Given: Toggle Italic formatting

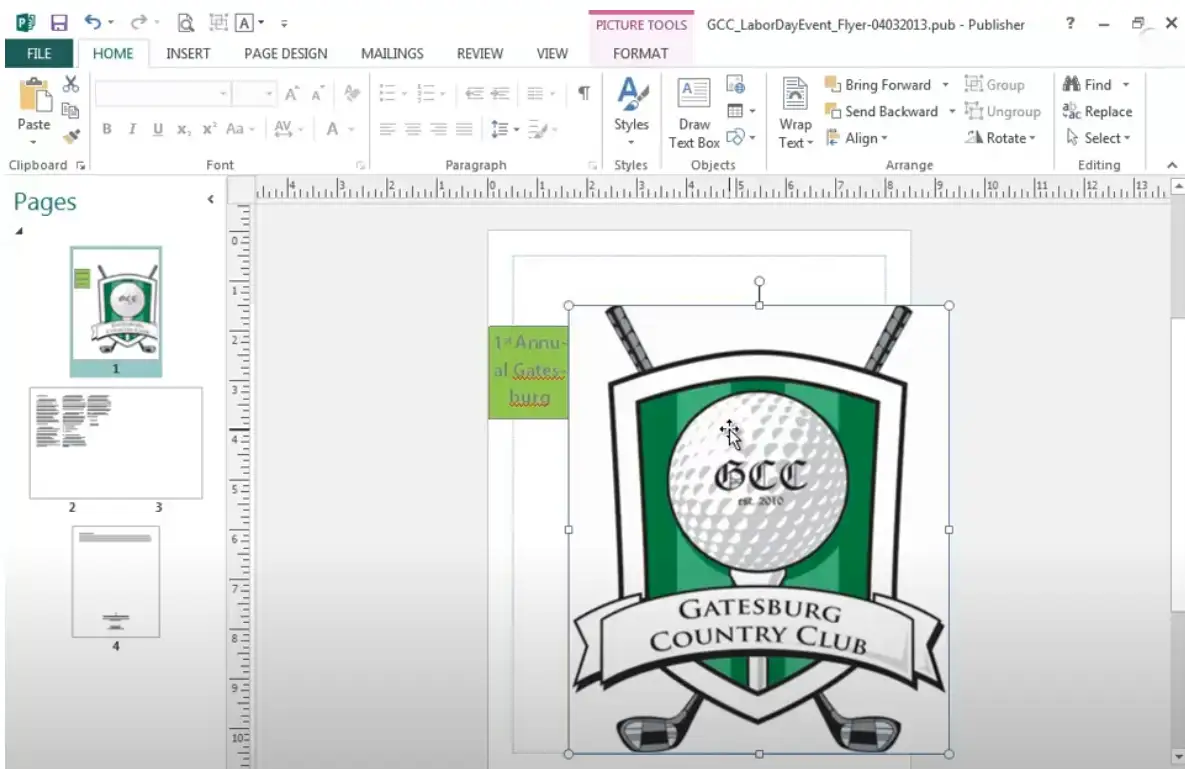Looking at the screenshot, I should pyautogui.click(x=132, y=129).
